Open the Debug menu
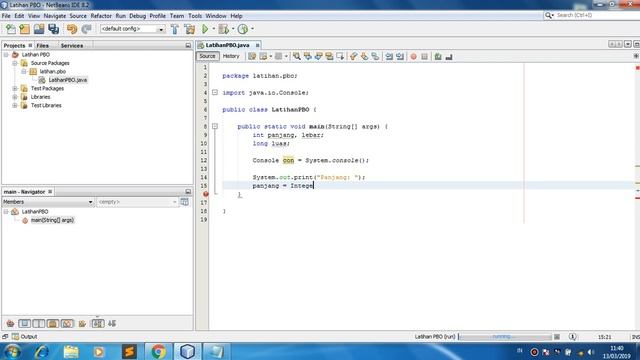The width and height of the screenshot is (640, 360). pyautogui.click(x=138, y=16)
